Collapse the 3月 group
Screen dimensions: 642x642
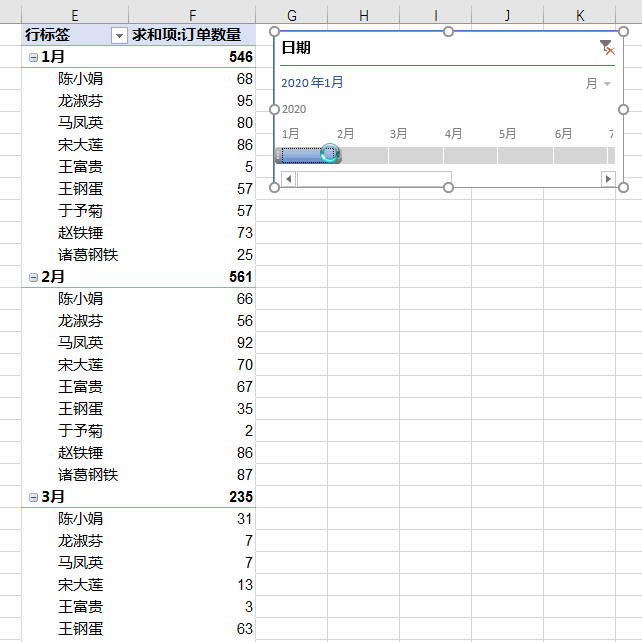33,497
